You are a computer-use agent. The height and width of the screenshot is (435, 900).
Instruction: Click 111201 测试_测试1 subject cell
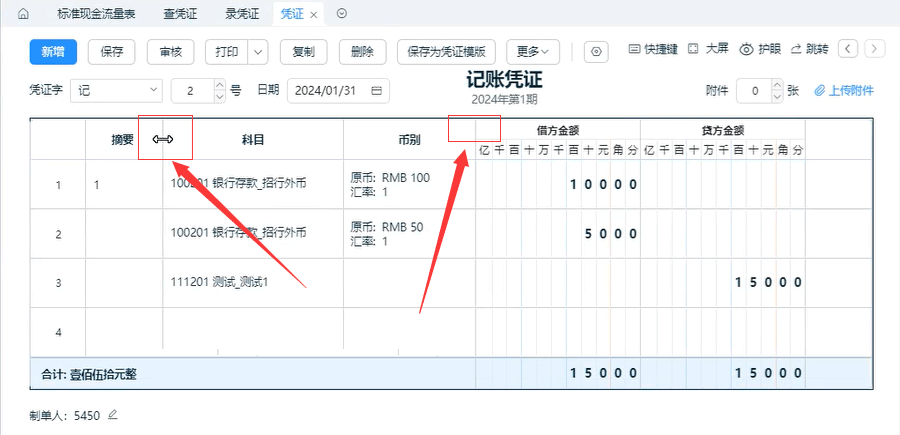(x=219, y=282)
